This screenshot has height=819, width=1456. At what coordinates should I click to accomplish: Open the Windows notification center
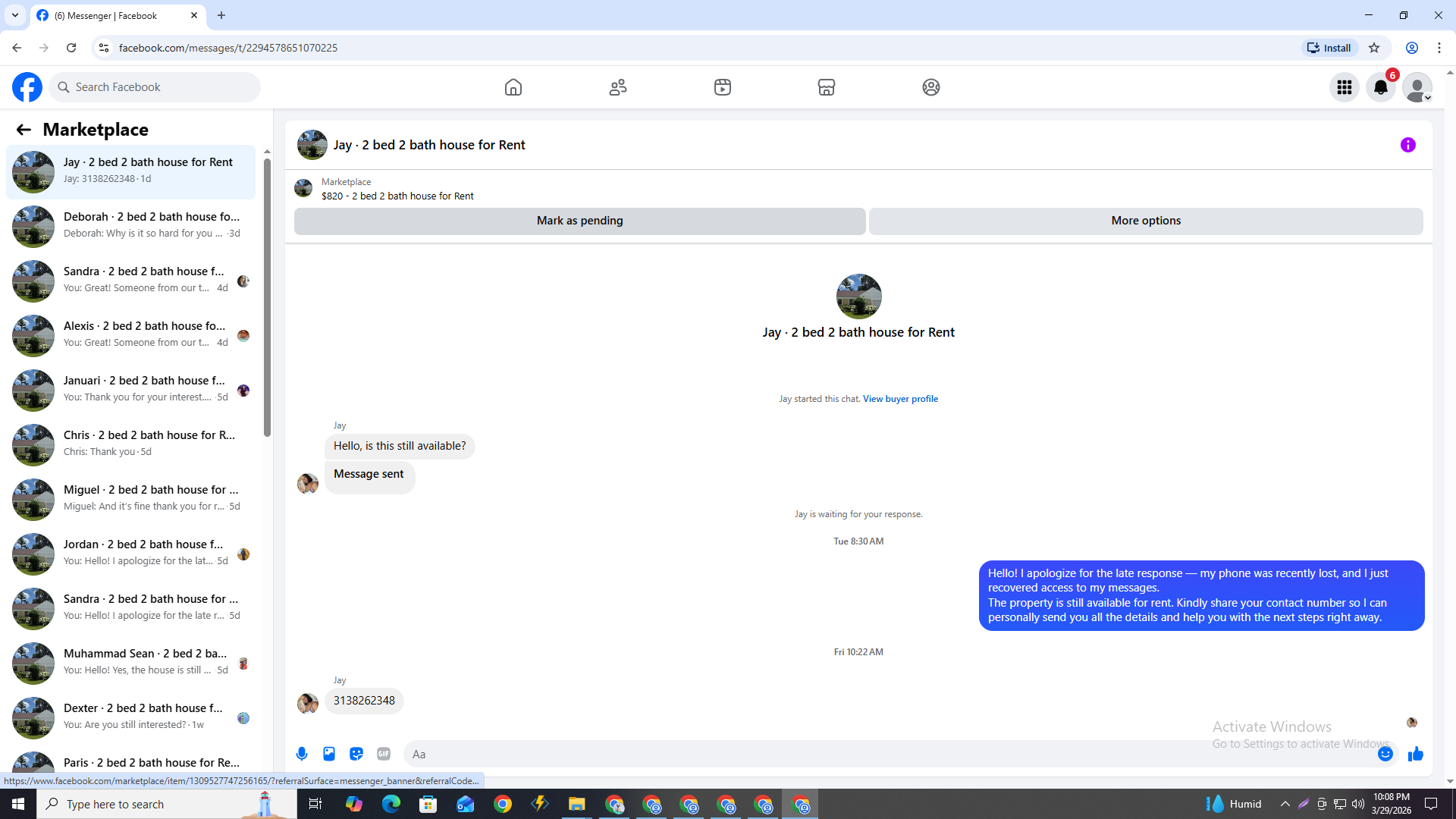point(1431,804)
